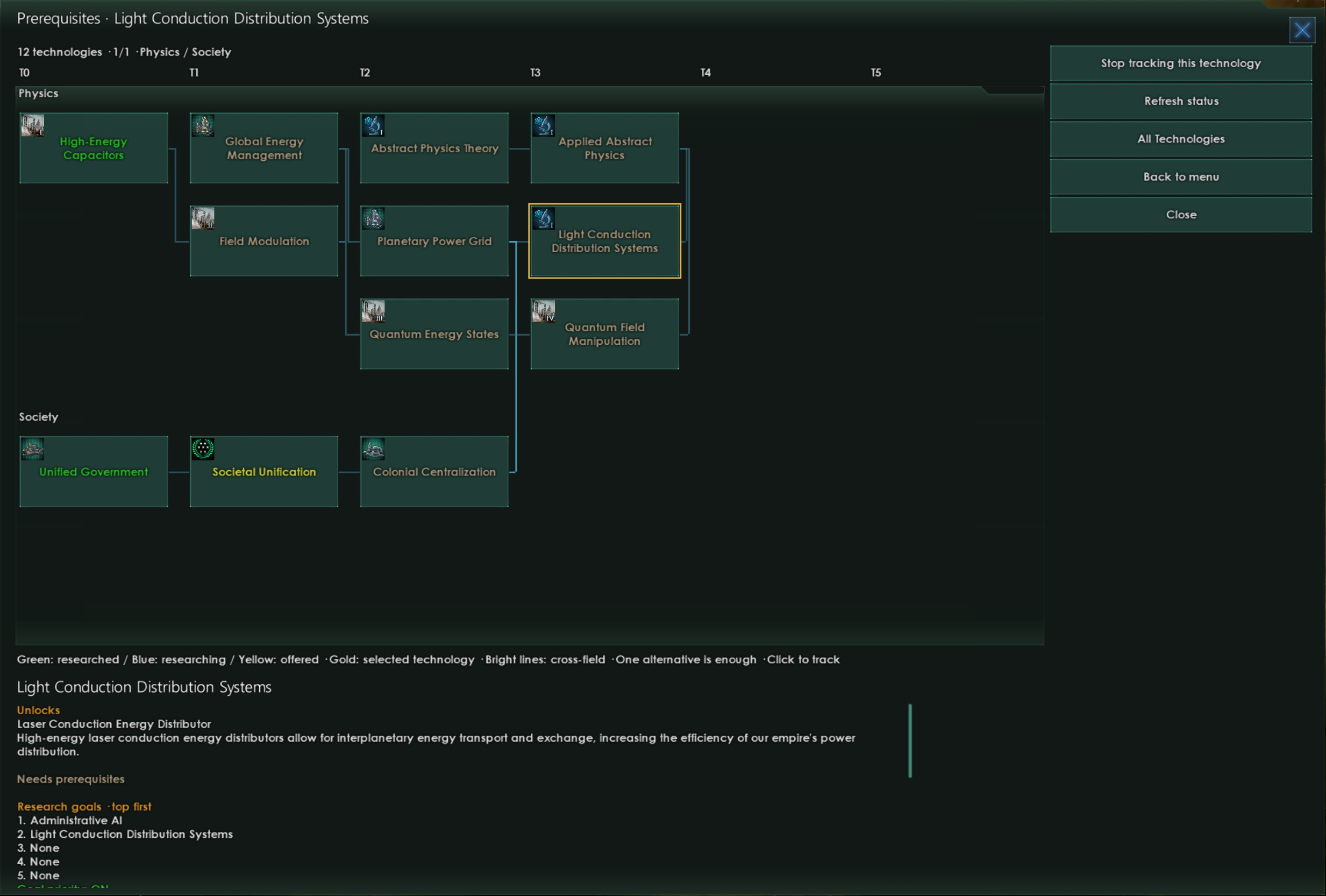
Task: Track the Abstract Physics Theory technology
Action: [434, 148]
